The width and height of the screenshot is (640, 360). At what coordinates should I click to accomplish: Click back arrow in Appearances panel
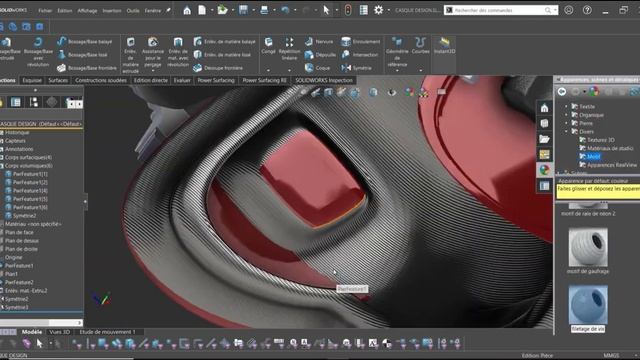562,91
